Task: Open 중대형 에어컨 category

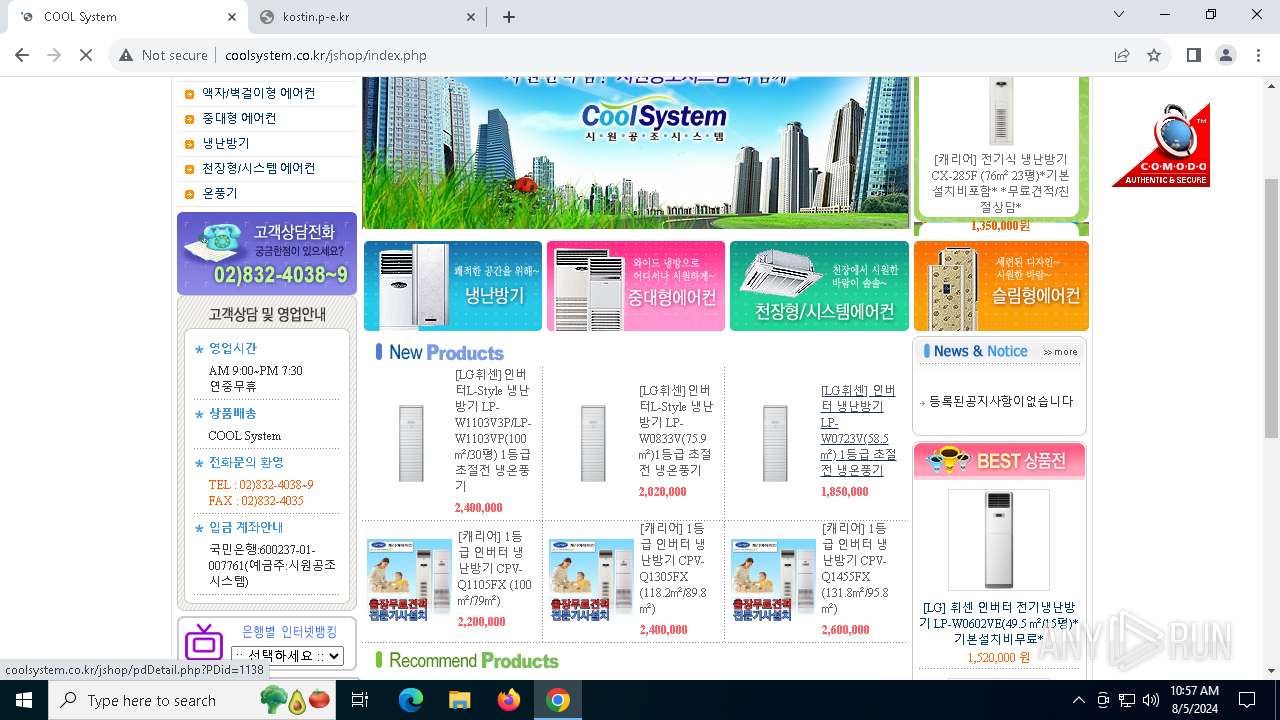Action: point(239,118)
